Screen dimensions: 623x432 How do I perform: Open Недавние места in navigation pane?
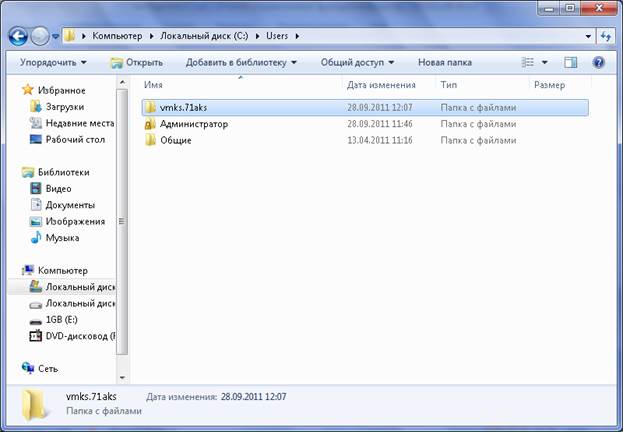[80, 123]
